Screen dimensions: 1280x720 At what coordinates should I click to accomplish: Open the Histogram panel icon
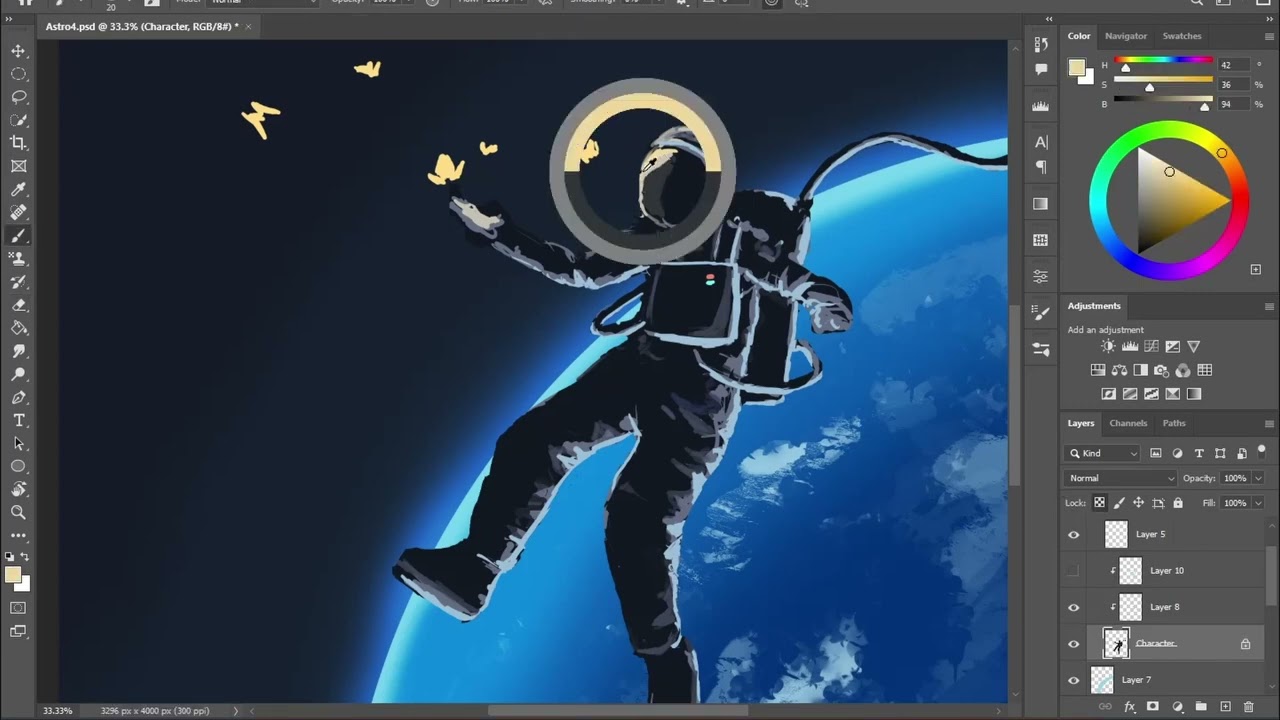(1041, 105)
